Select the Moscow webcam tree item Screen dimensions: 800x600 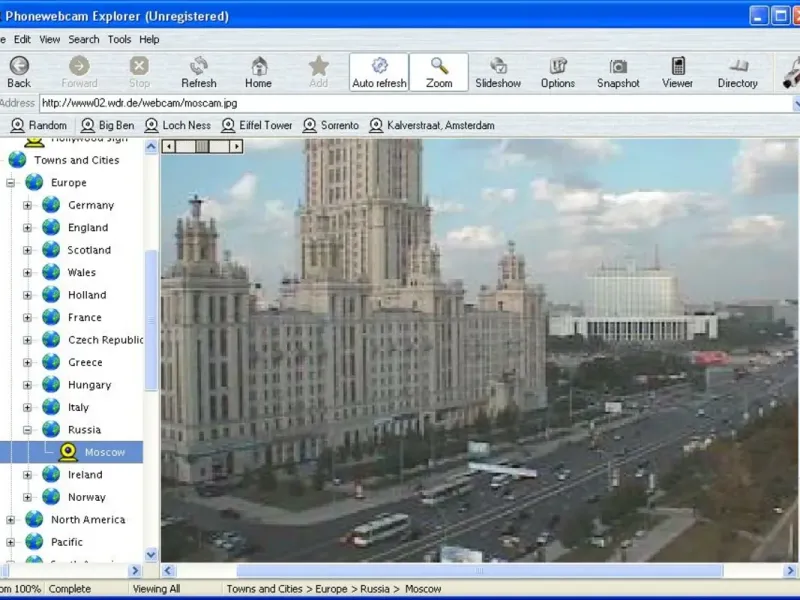tap(104, 452)
